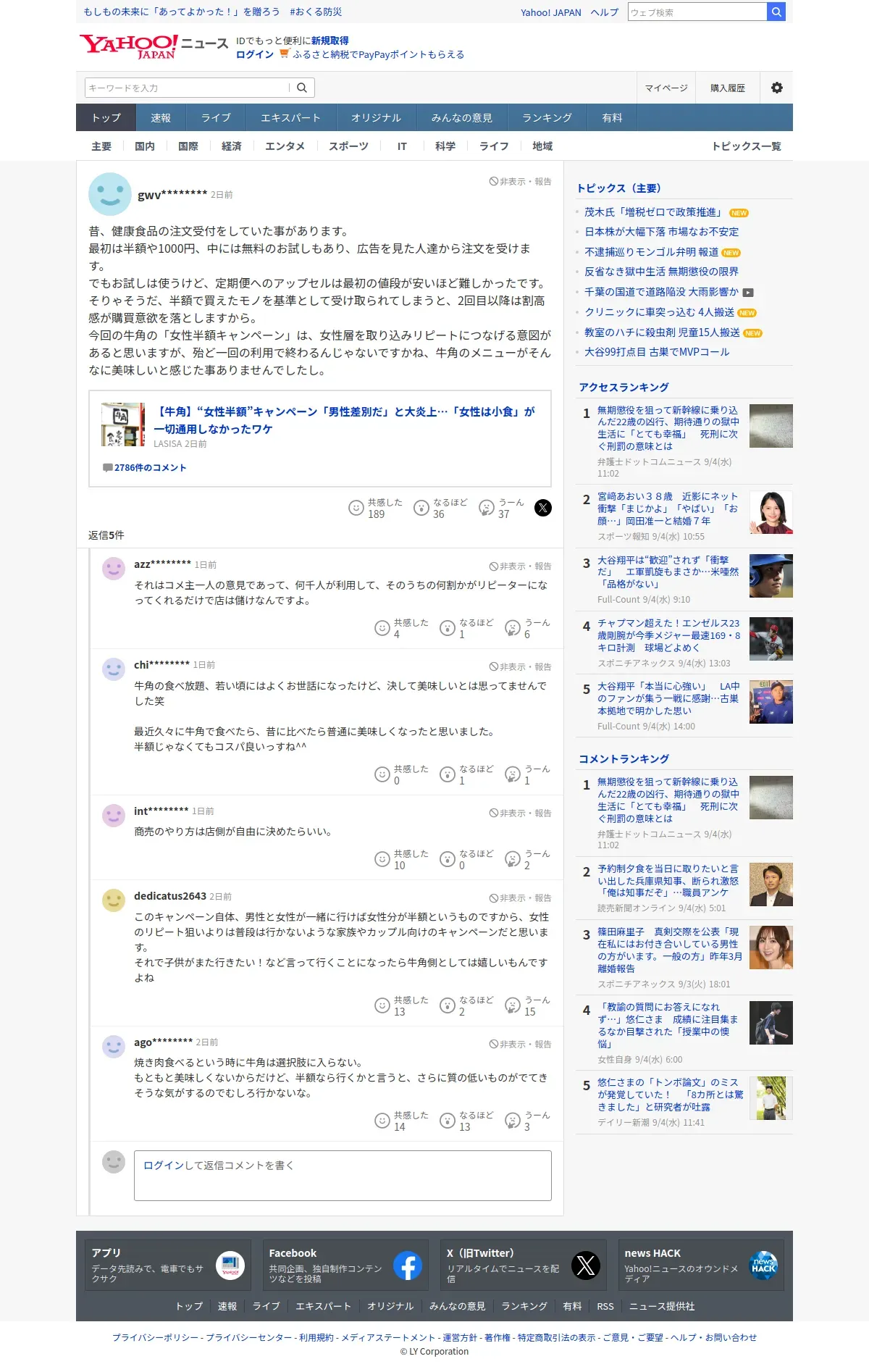Open topic 茂木氏「増税ゼロで政策推進」
Viewport: 869px width, 1372px height.
654,212
